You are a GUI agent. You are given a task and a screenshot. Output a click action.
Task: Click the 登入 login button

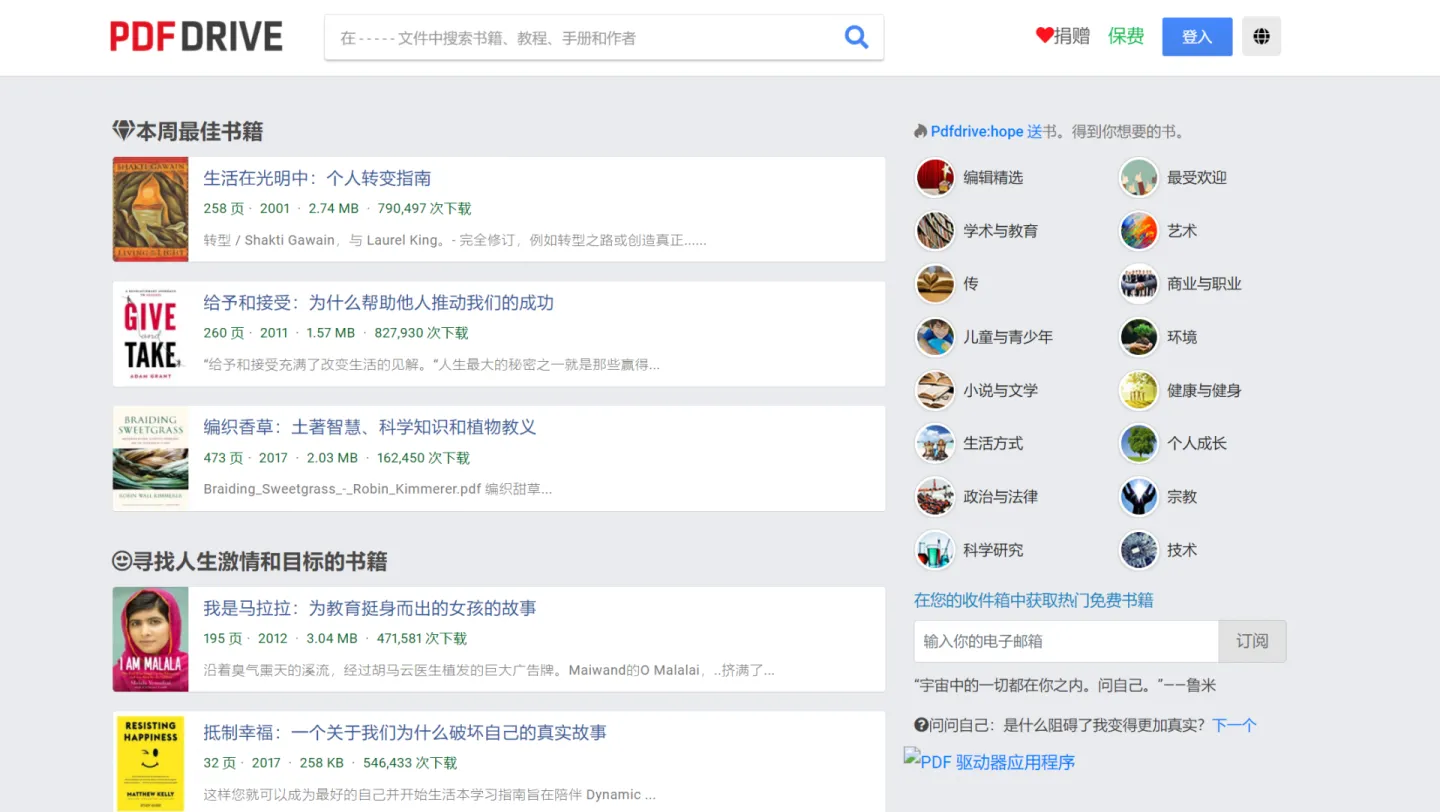1197,37
